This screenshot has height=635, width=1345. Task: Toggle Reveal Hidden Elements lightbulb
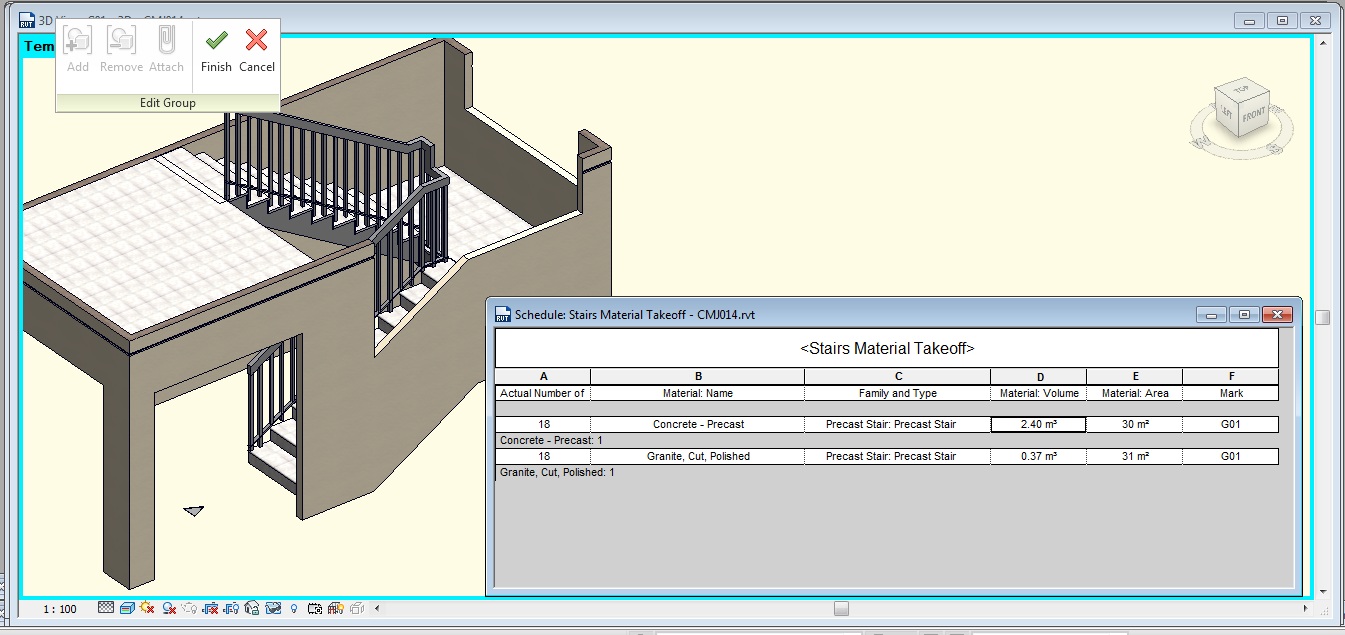click(294, 608)
